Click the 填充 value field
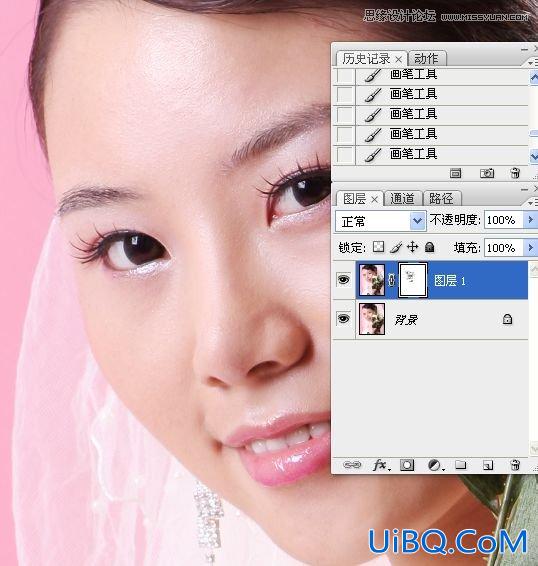The height and width of the screenshot is (566, 538). pyautogui.click(x=503, y=248)
